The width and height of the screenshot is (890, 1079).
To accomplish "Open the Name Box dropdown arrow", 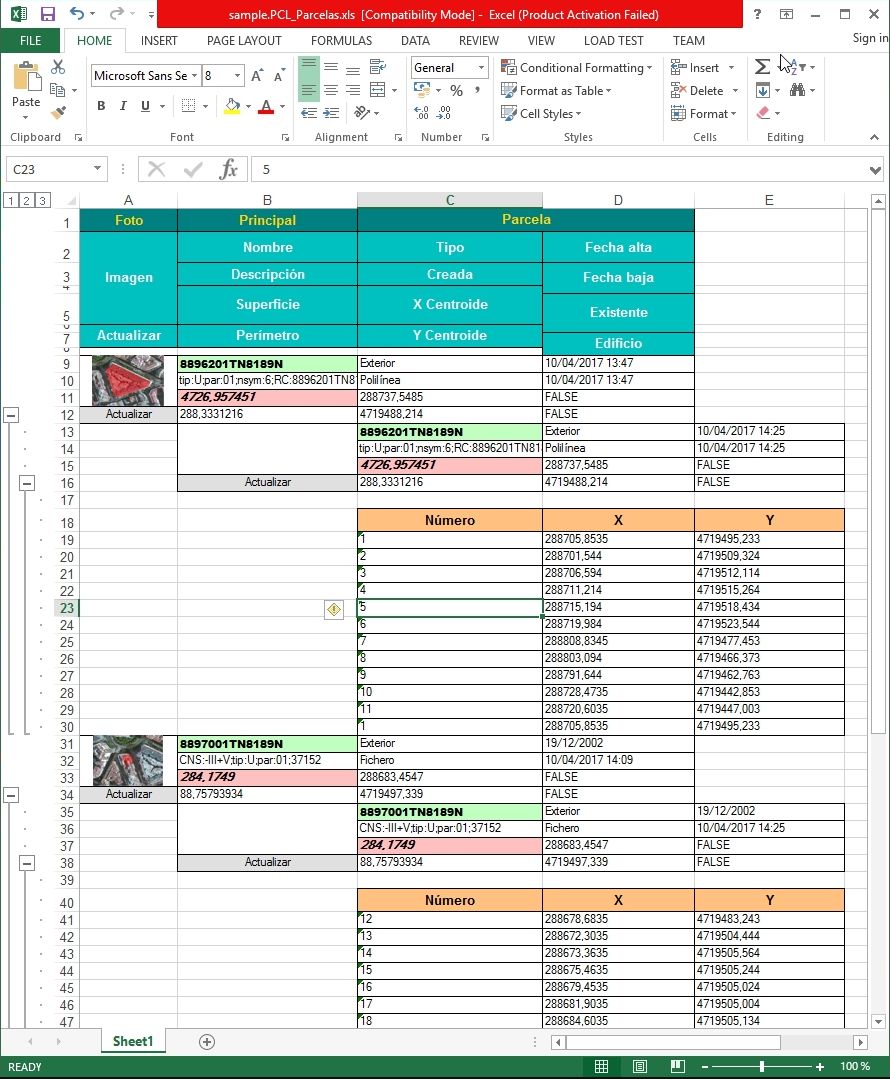I will point(97,169).
